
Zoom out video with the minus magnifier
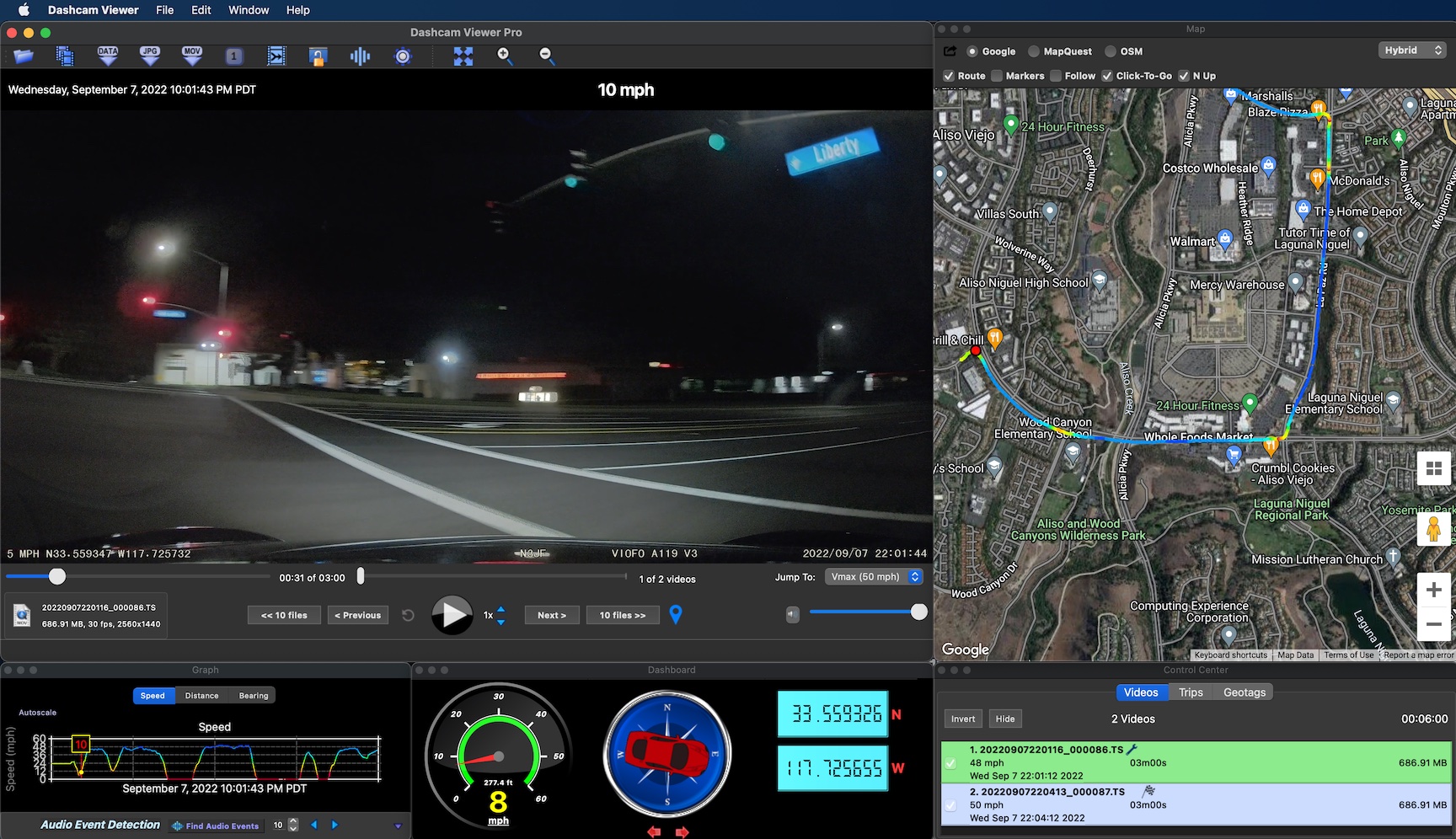pos(547,56)
